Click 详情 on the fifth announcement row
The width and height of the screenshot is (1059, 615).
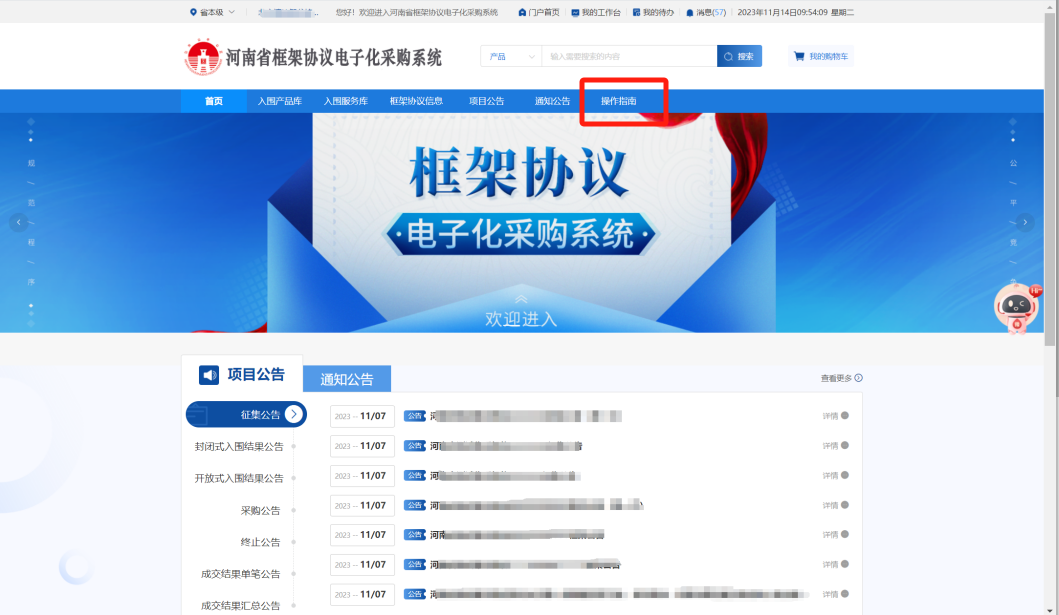point(835,535)
